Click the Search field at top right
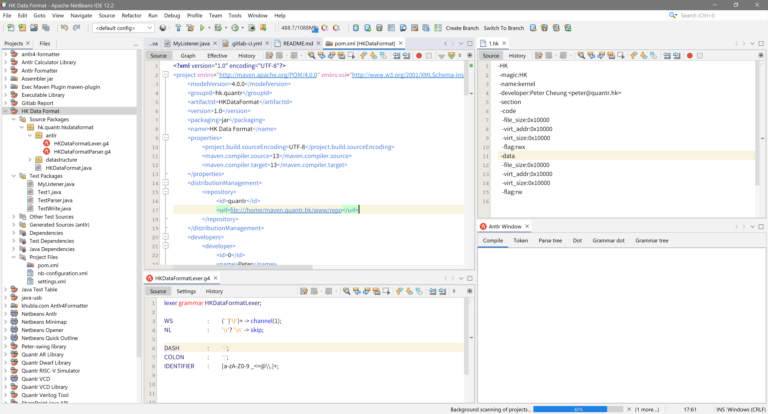The width and height of the screenshot is (768, 414). pos(716,16)
